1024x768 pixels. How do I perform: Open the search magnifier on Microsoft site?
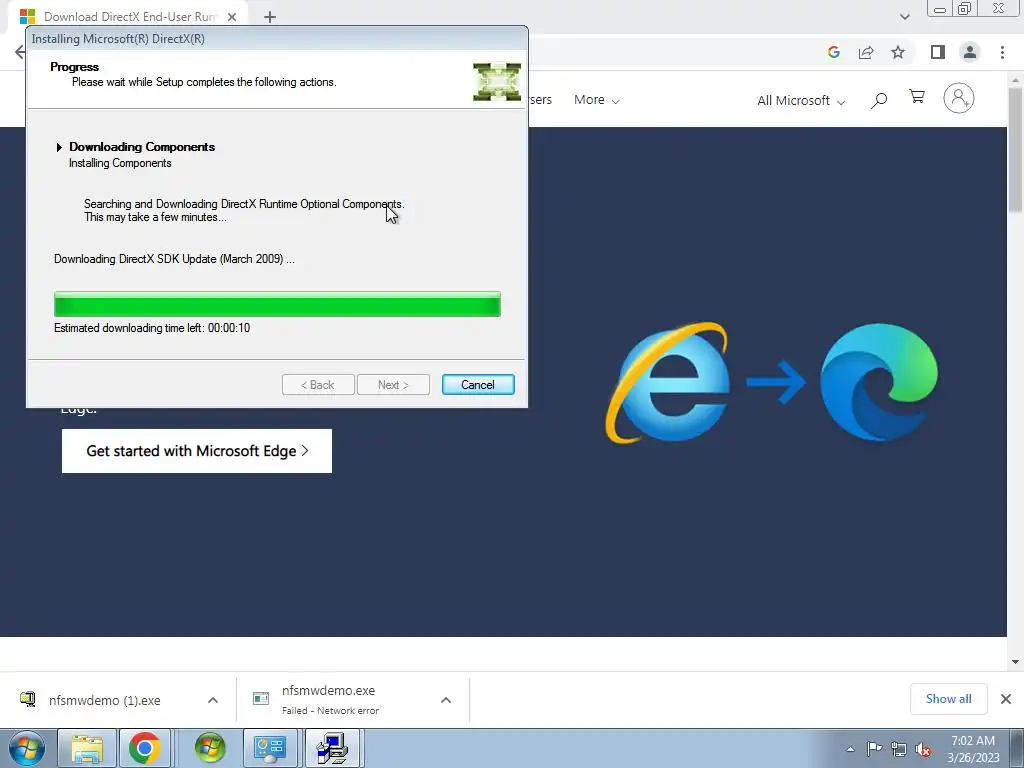tap(879, 100)
